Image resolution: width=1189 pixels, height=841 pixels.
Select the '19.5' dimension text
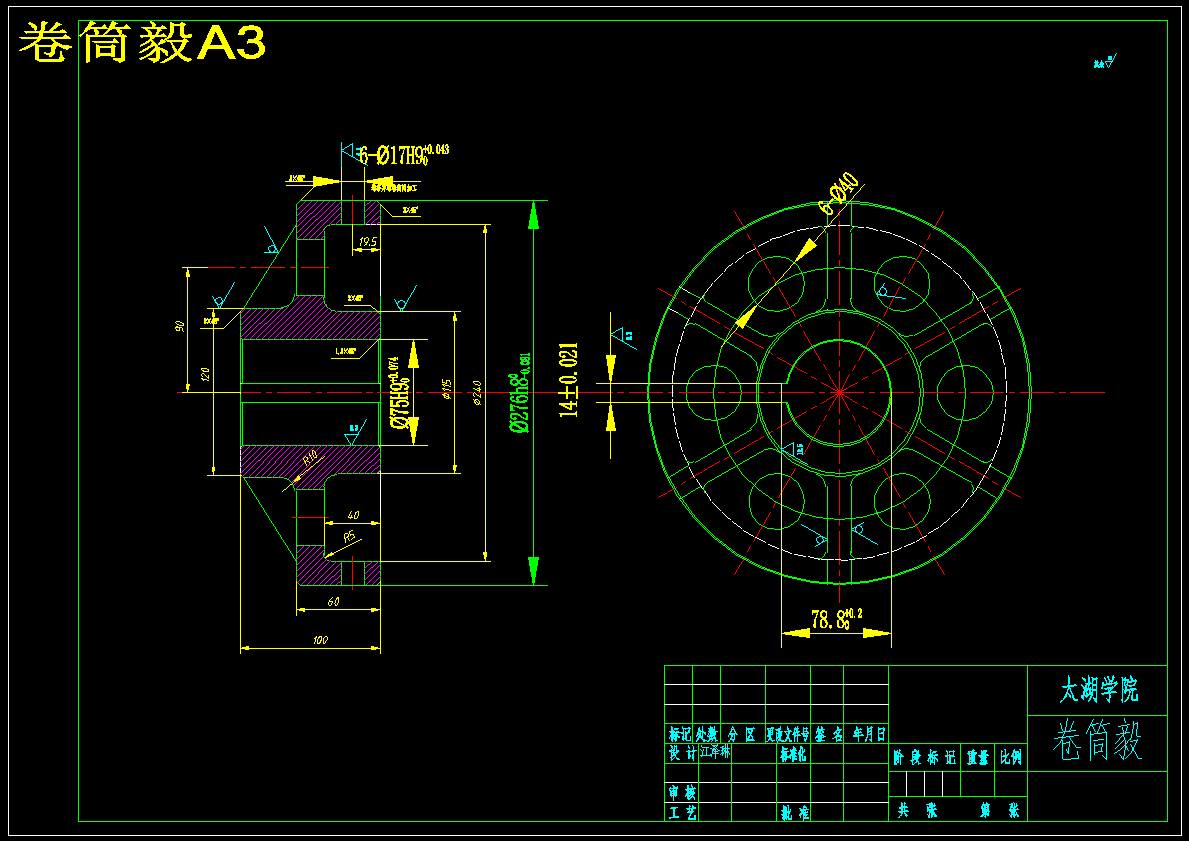tap(368, 242)
